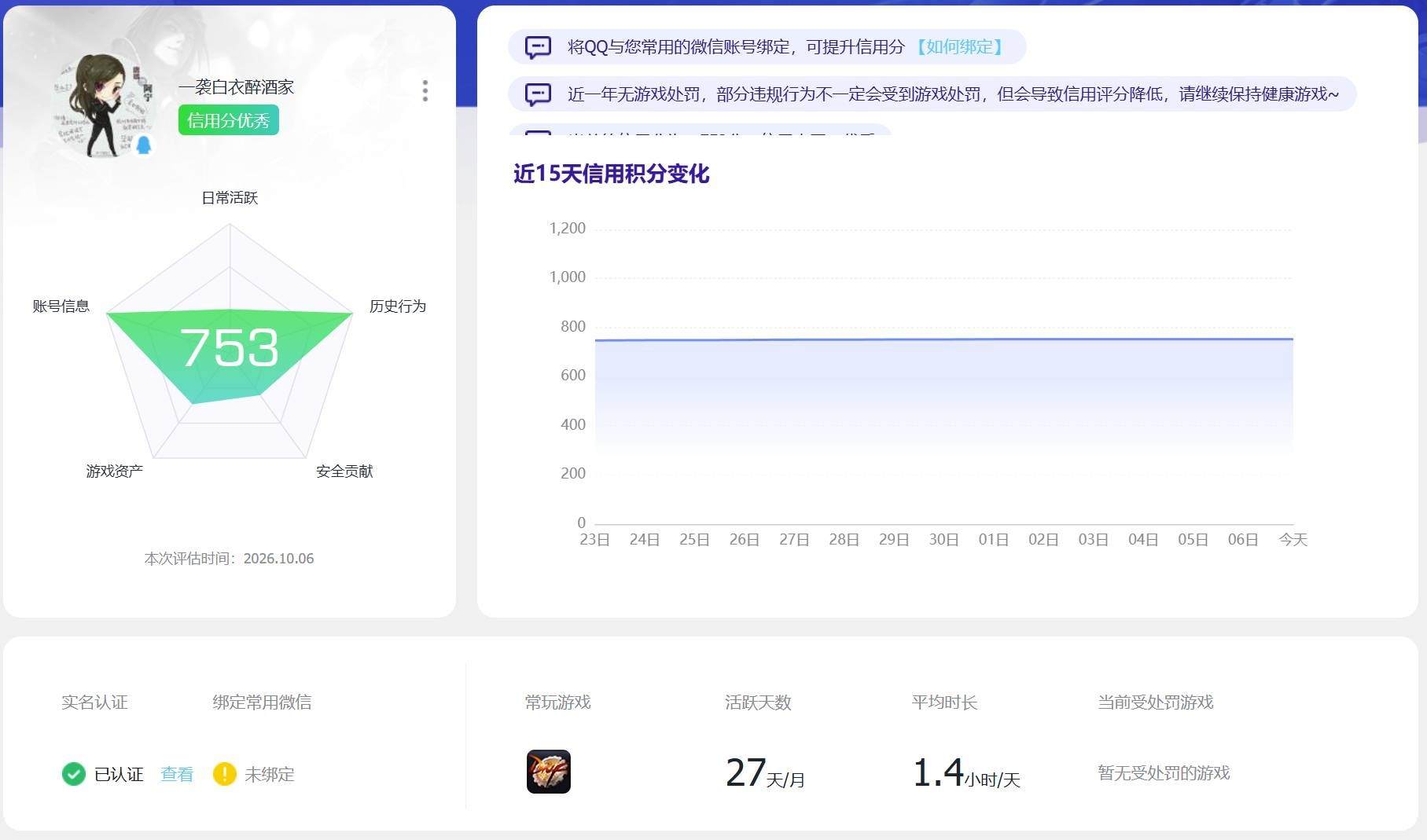Click the 当前受处罚游戏 heading
This screenshot has width=1427, height=840.
coord(1156,702)
